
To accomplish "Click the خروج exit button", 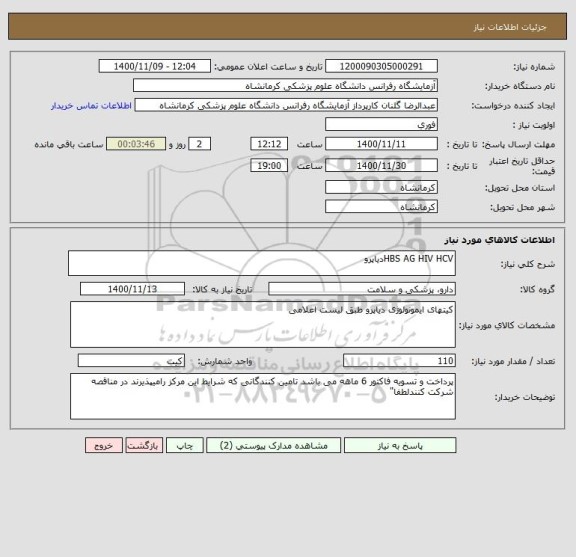I will (x=104, y=445).
